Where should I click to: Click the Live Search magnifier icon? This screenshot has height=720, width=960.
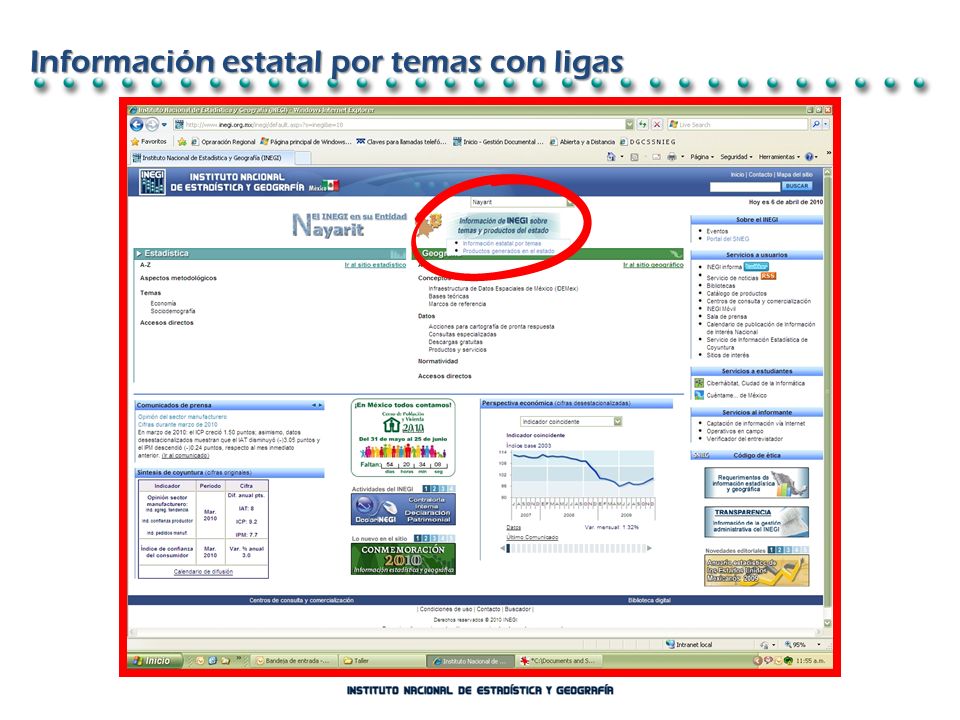[x=816, y=124]
